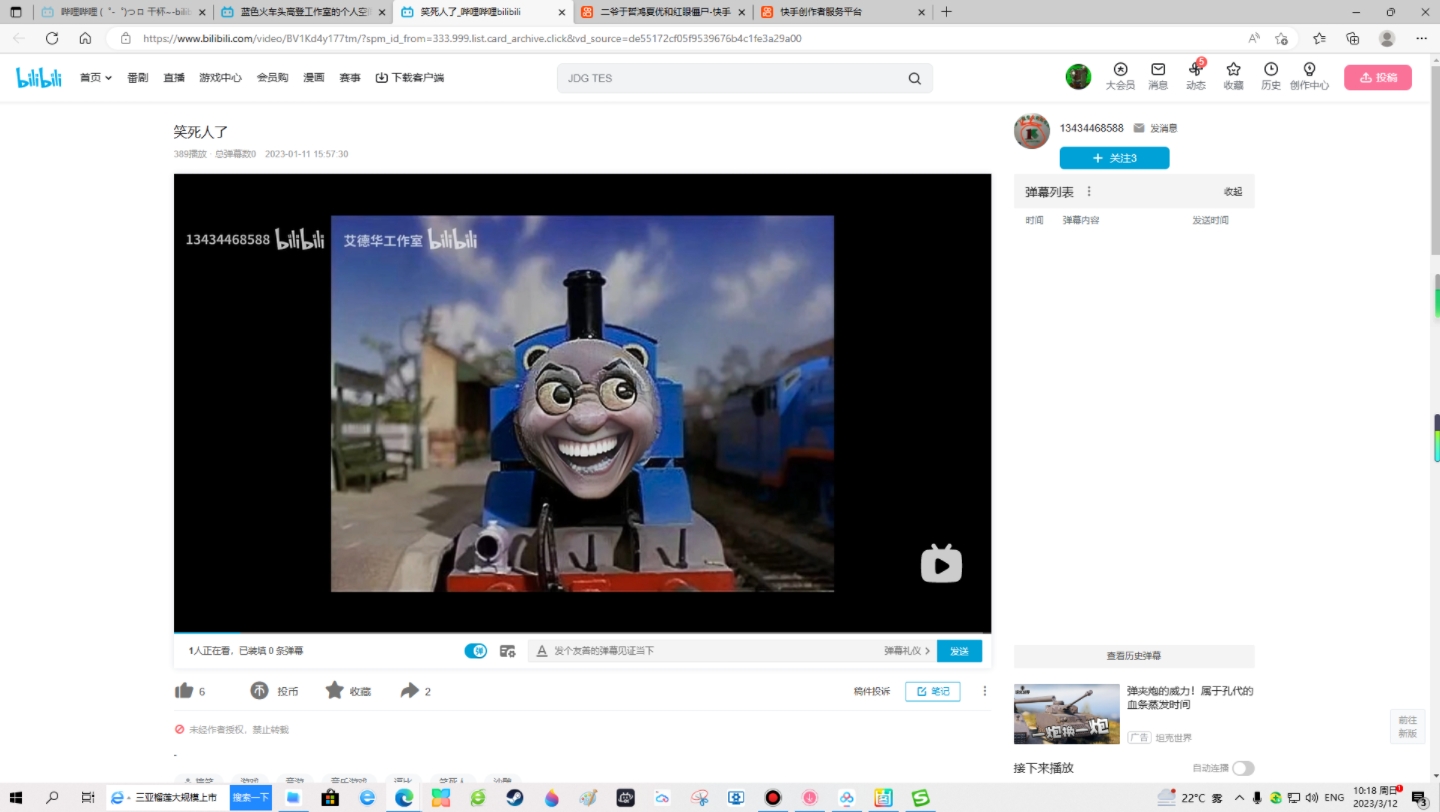
Task: Open your profile avatar in the header
Action: coord(1078,77)
